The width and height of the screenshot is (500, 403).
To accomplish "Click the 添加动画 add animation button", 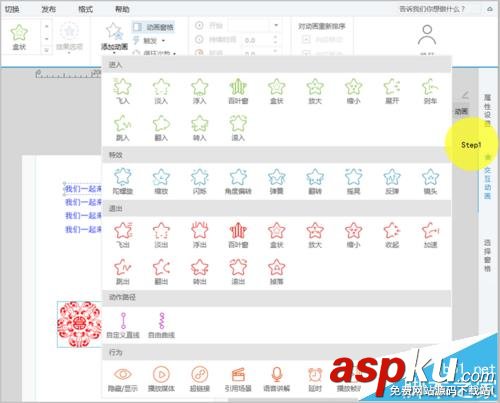I will click(x=114, y=37).
